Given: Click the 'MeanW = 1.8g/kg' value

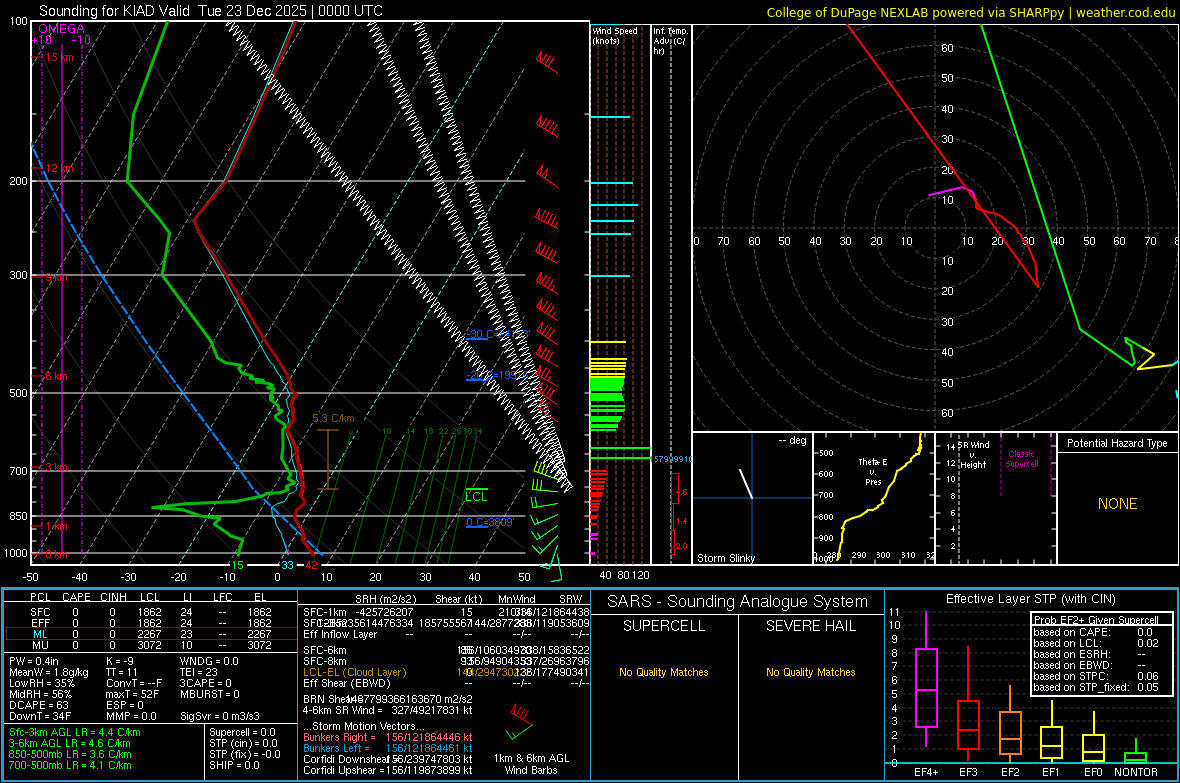Looking at the screenshot, I should 49,672.
